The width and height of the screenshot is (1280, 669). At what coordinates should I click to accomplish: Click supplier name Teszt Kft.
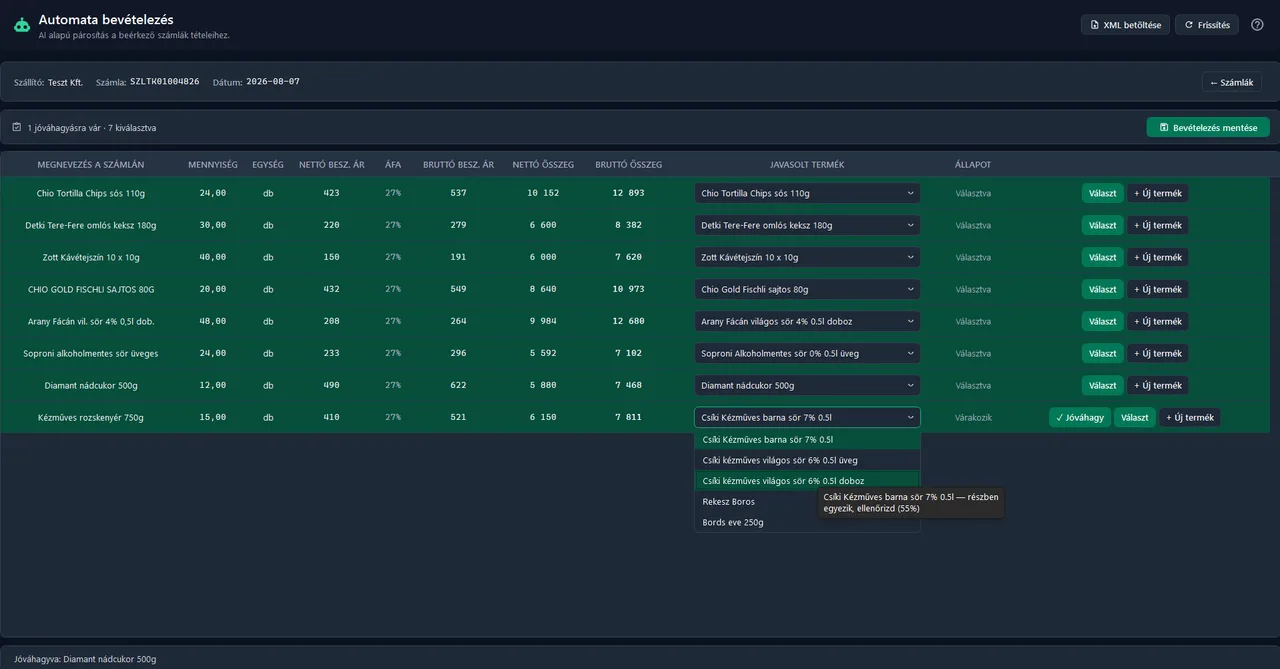tap(65, 82)
